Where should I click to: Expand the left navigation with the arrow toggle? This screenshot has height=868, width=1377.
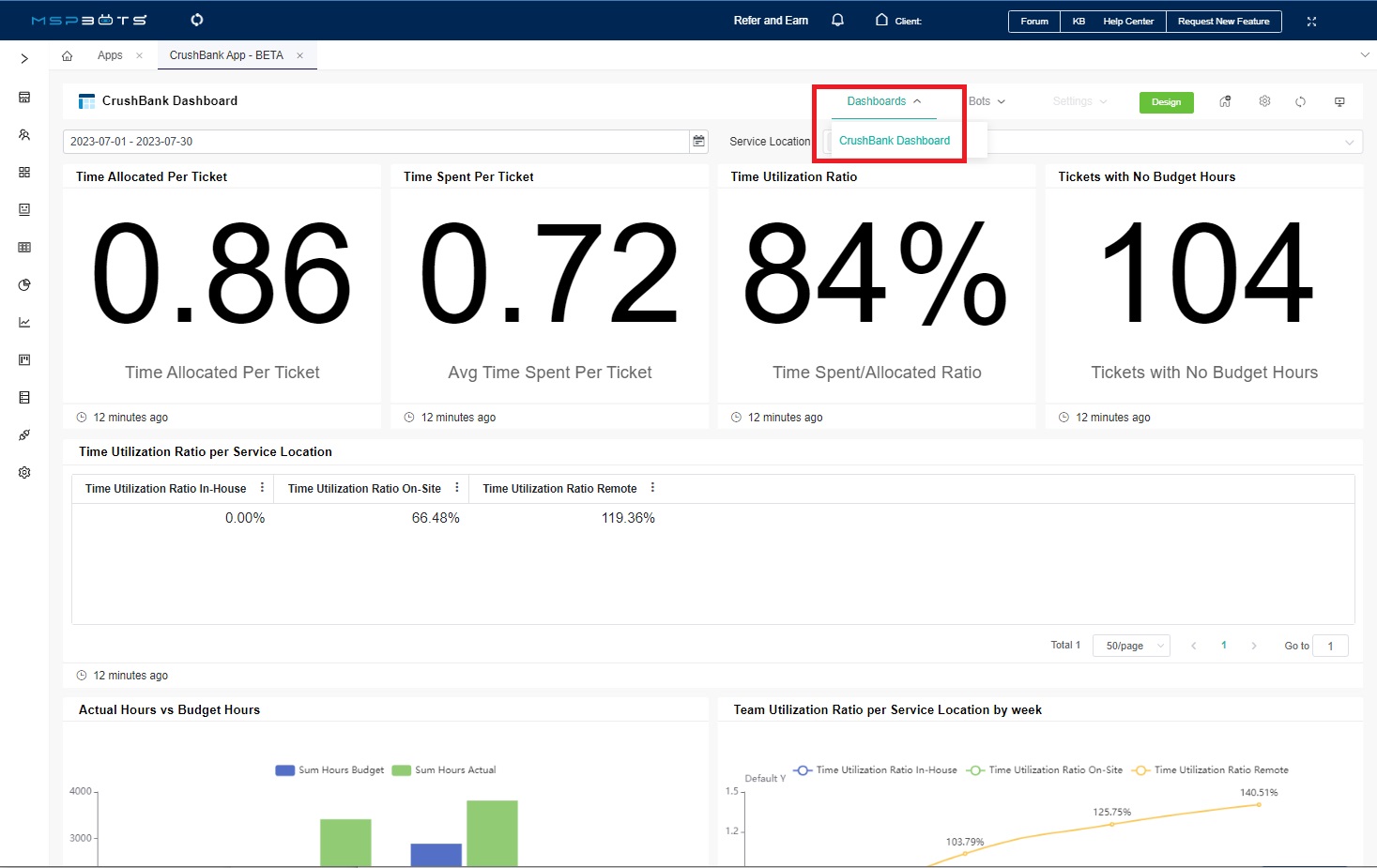coord(23,57)
